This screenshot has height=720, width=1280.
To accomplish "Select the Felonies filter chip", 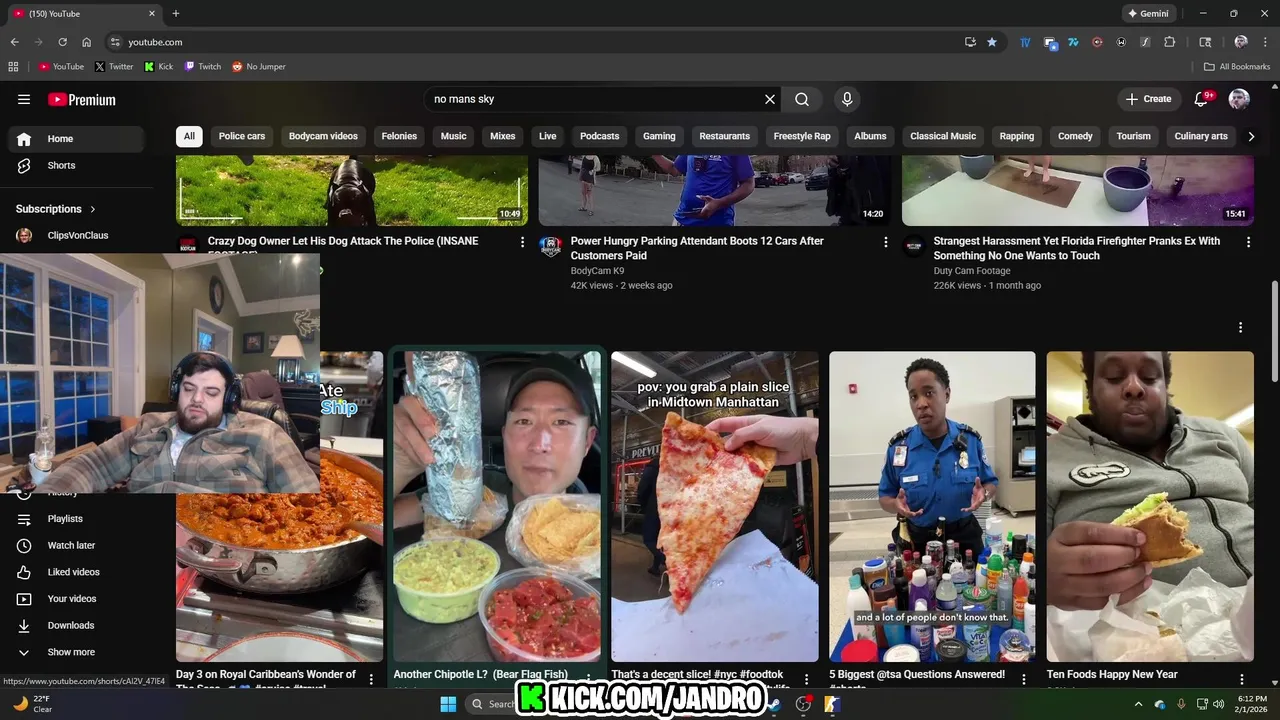I will click(x=399, y=136).
